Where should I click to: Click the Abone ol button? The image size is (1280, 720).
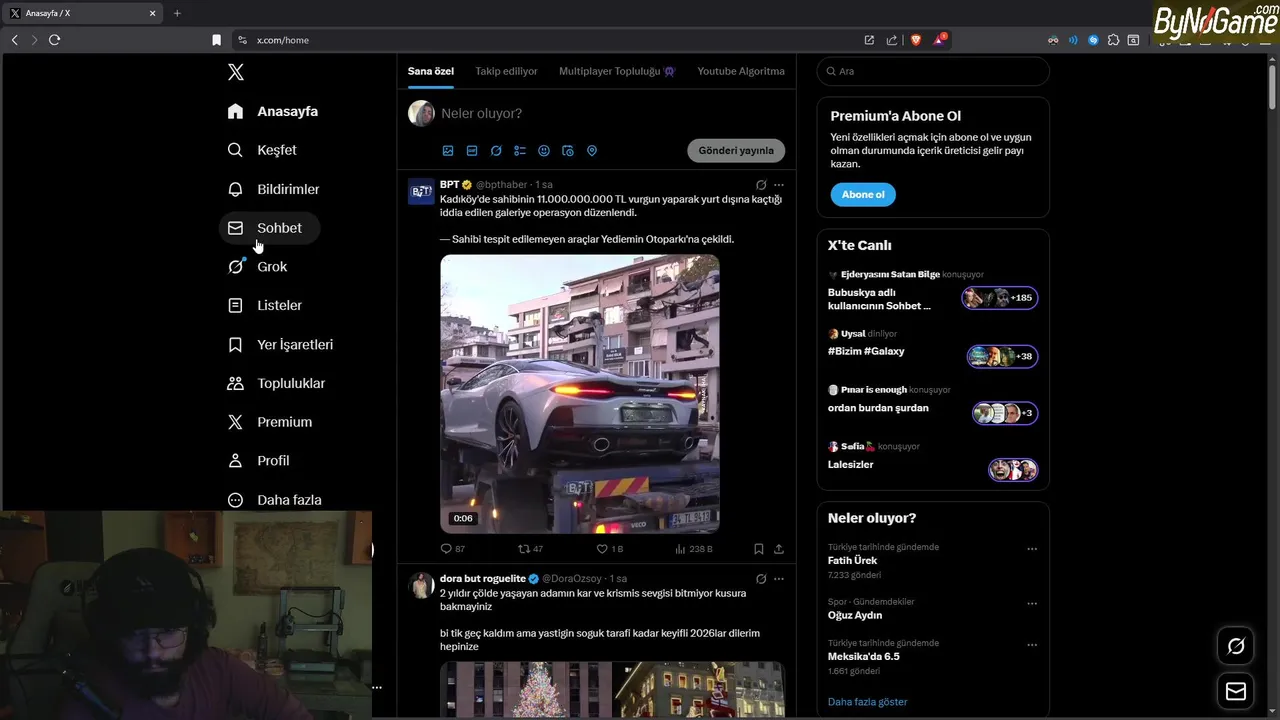click(x=863, y=194)
